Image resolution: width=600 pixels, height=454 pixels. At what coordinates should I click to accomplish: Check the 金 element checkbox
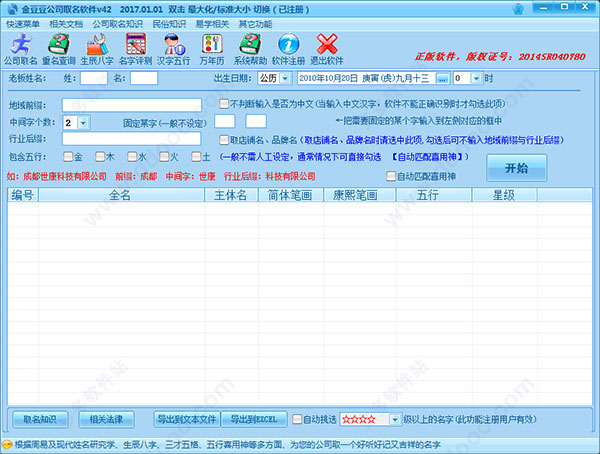pyautogui.click(x=68, y=156)
